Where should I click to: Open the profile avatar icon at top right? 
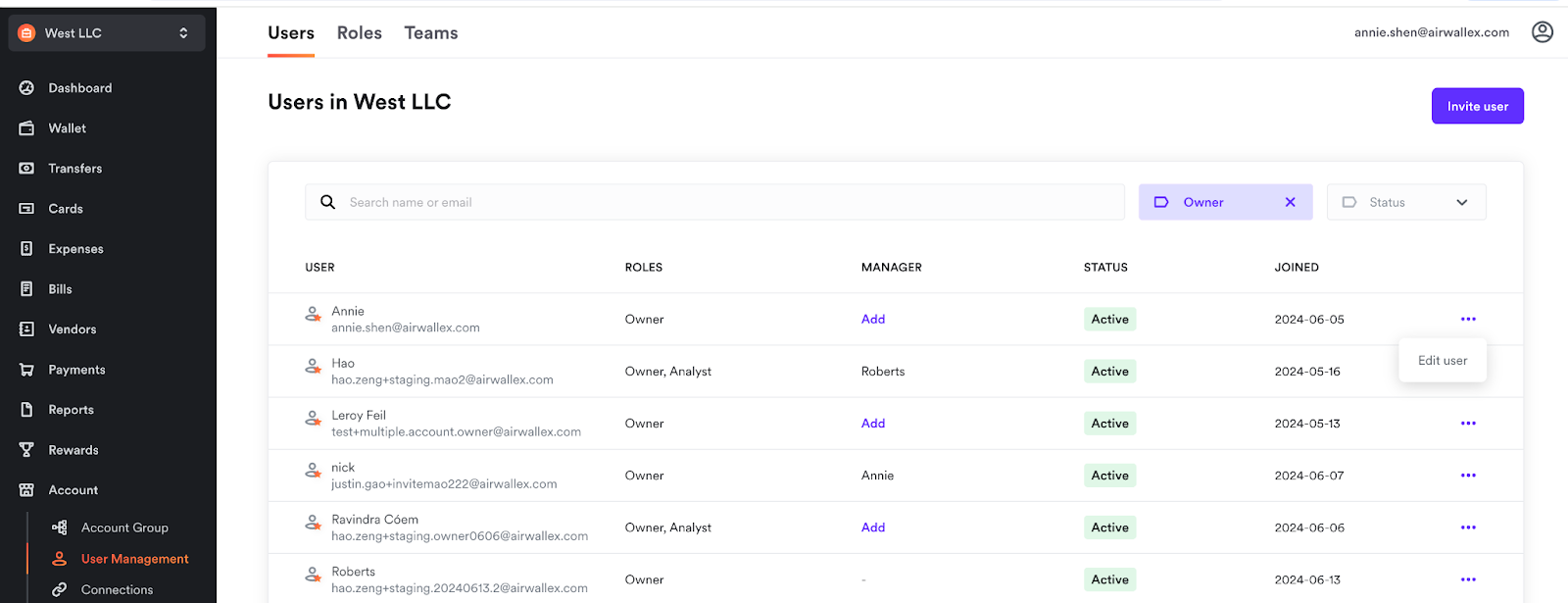(1542, 32)
